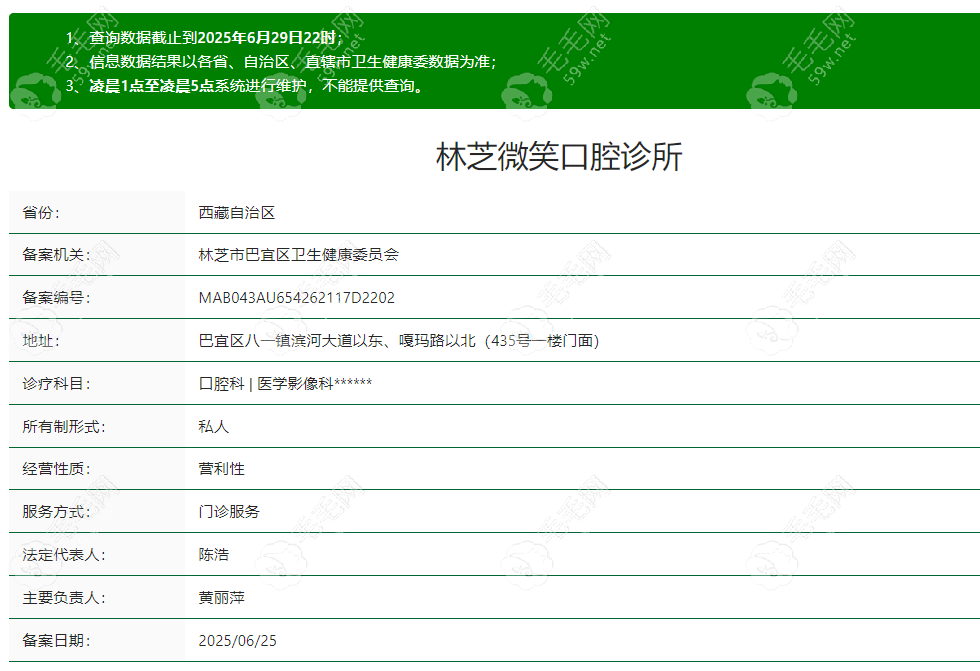
Task: Click the 法定代表人 field label
Action: 64,554
